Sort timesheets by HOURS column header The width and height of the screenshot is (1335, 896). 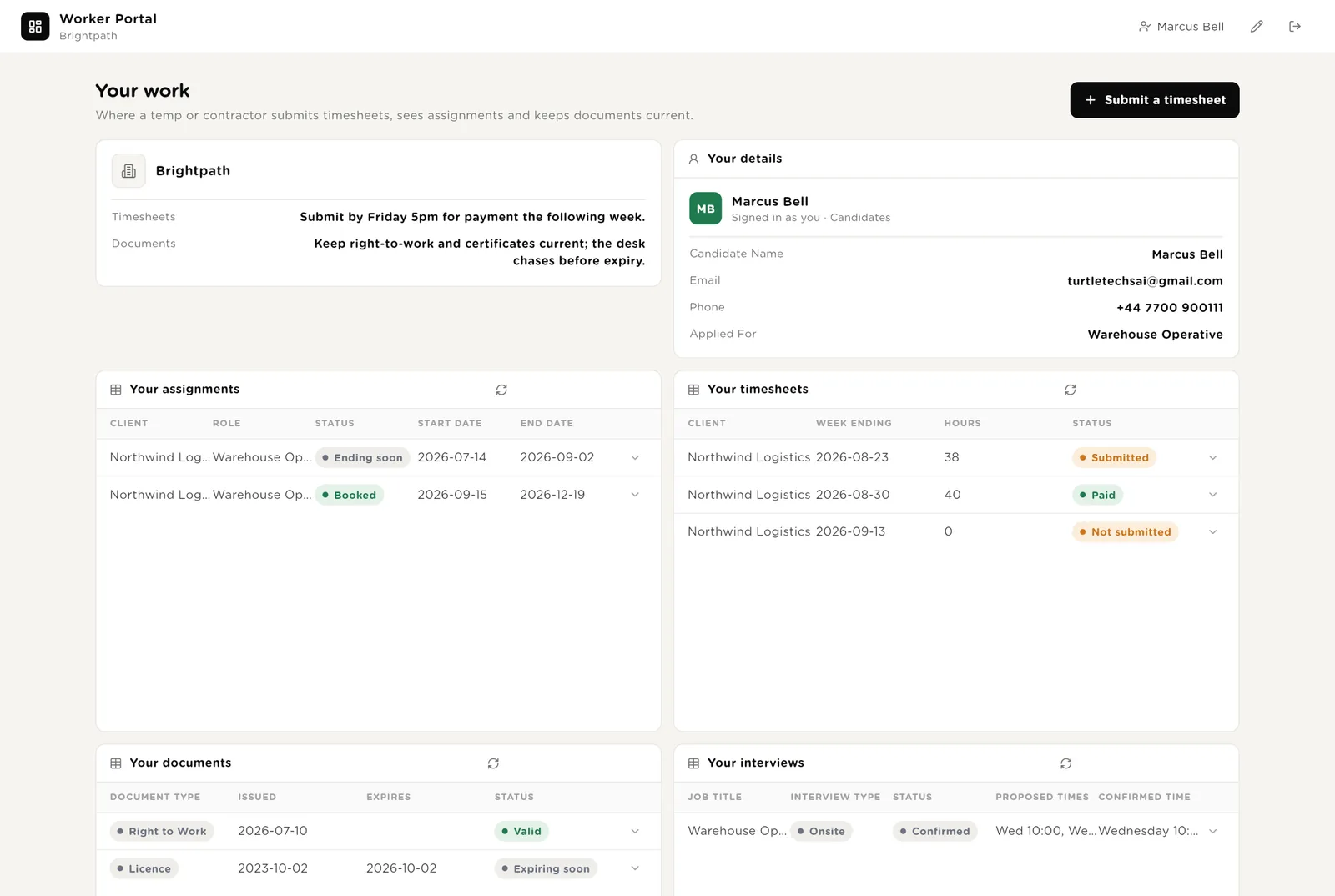coord(963,424)
